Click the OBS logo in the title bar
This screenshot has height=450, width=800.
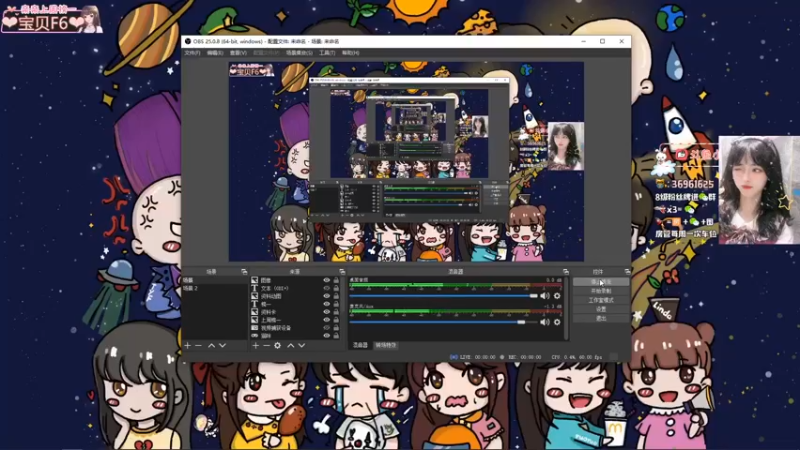(188, 41)
